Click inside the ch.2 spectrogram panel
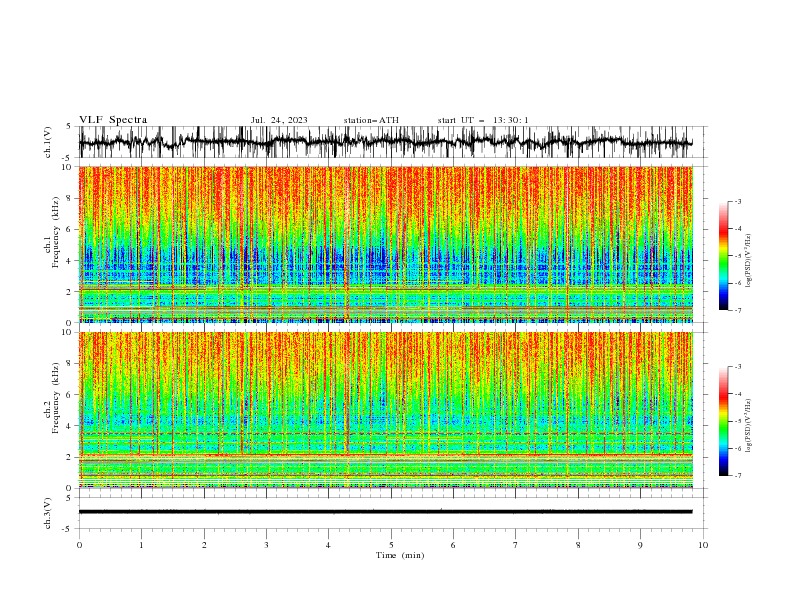This screenshot has height=612, width=792. [x=386, y=410]
